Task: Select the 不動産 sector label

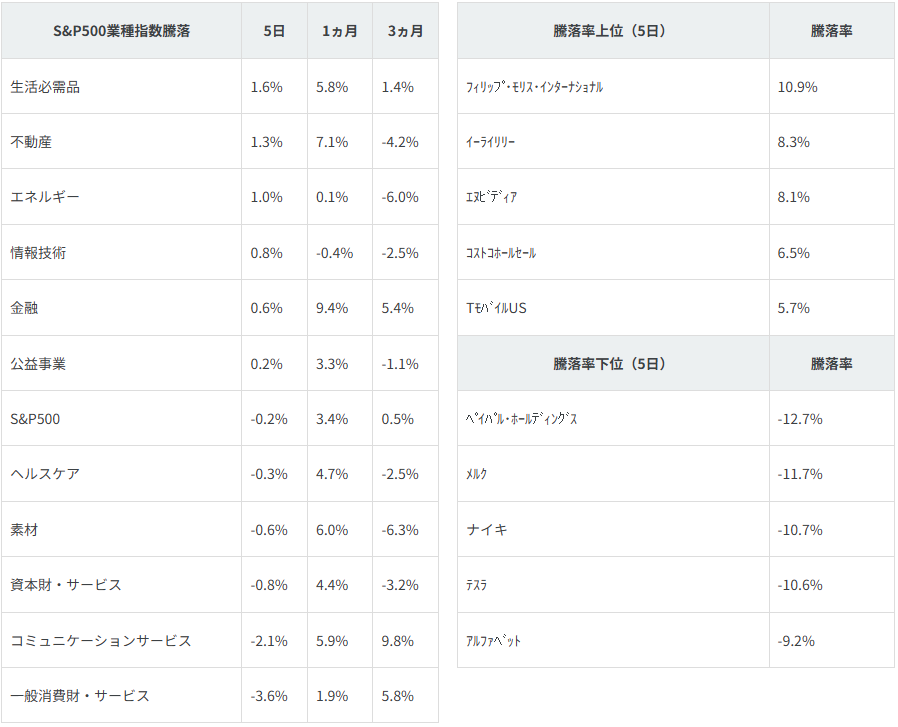Action: [31, 142]
